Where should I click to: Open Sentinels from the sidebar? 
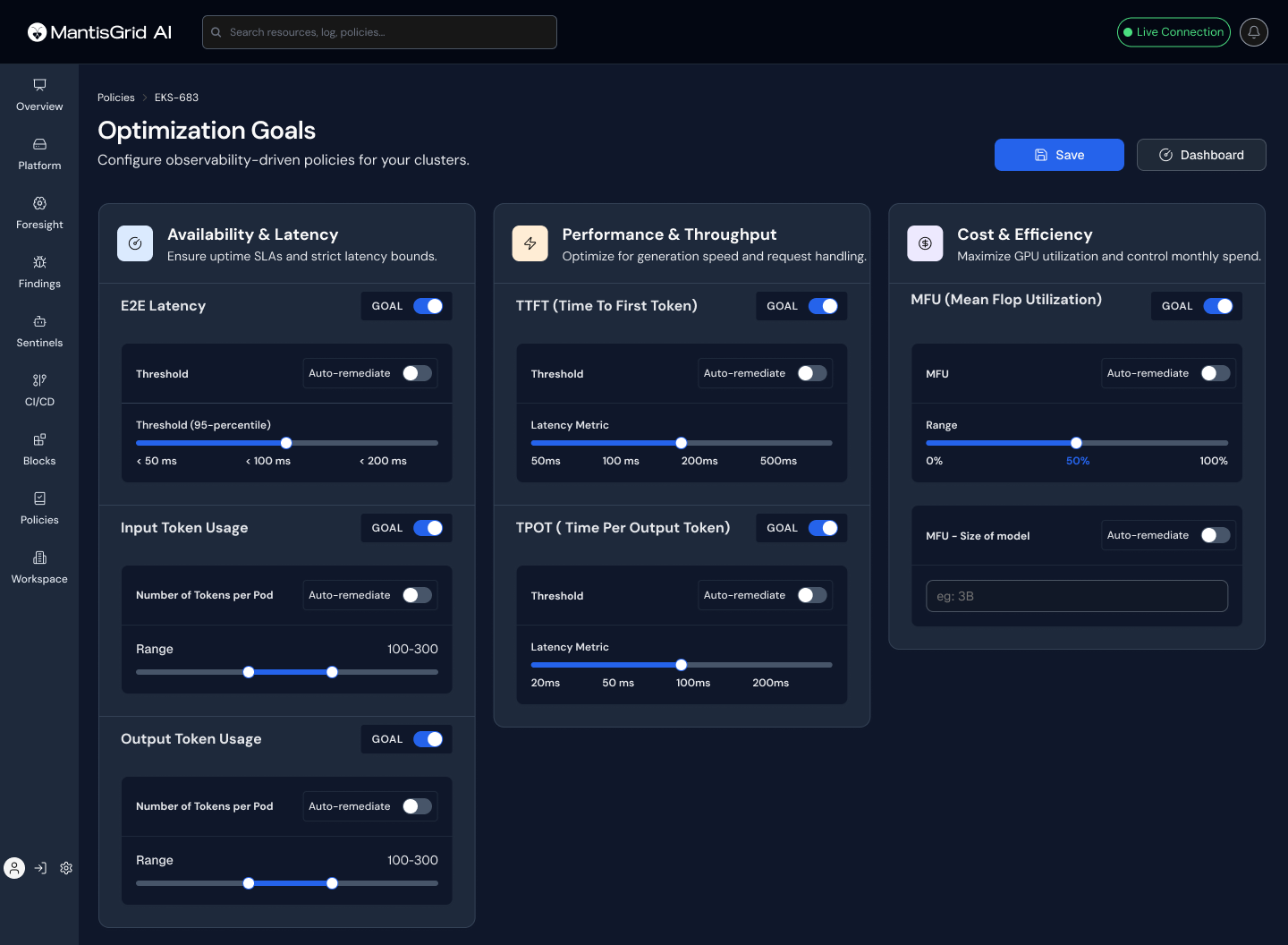(39, 331)
